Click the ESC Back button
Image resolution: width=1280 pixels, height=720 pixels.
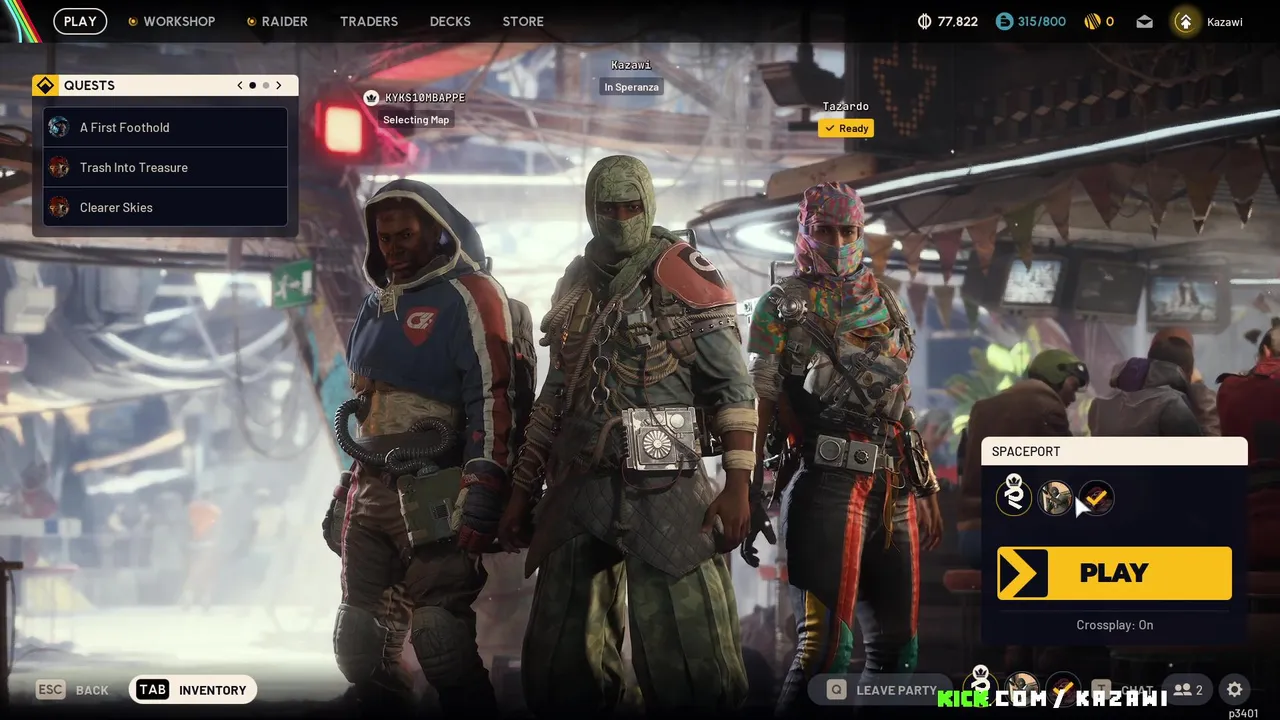(x=72, y=690)
